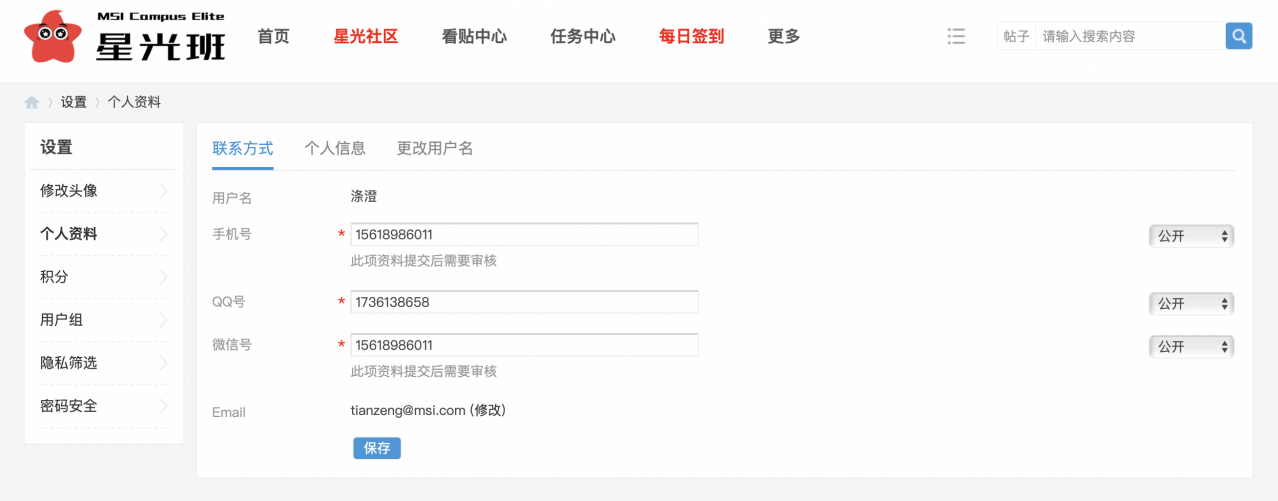Click the chevron beside 密码安全
Screen dimensions: 1278x501
tap(164, 406)
